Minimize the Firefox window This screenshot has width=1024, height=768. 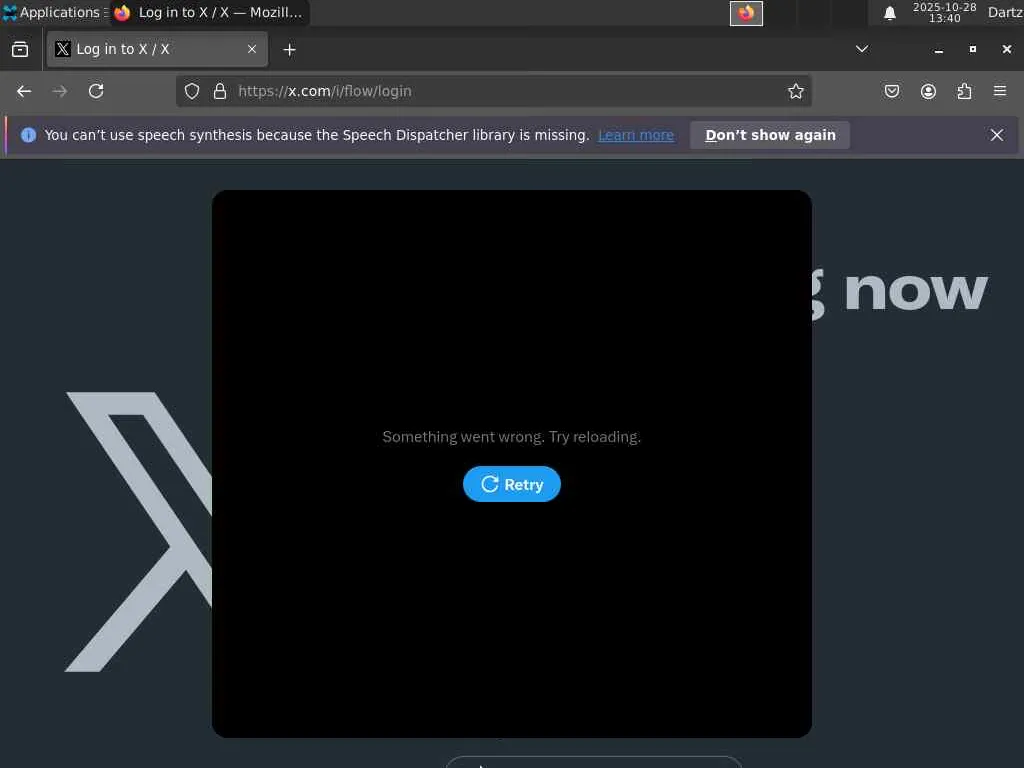tap(938, 50)
